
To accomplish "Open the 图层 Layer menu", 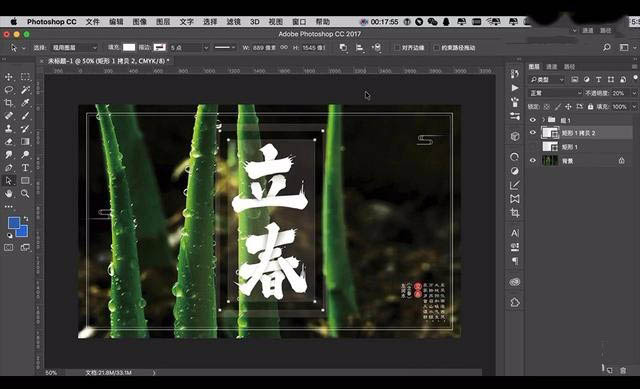I will pyautogui.click(x=163, y=22).
